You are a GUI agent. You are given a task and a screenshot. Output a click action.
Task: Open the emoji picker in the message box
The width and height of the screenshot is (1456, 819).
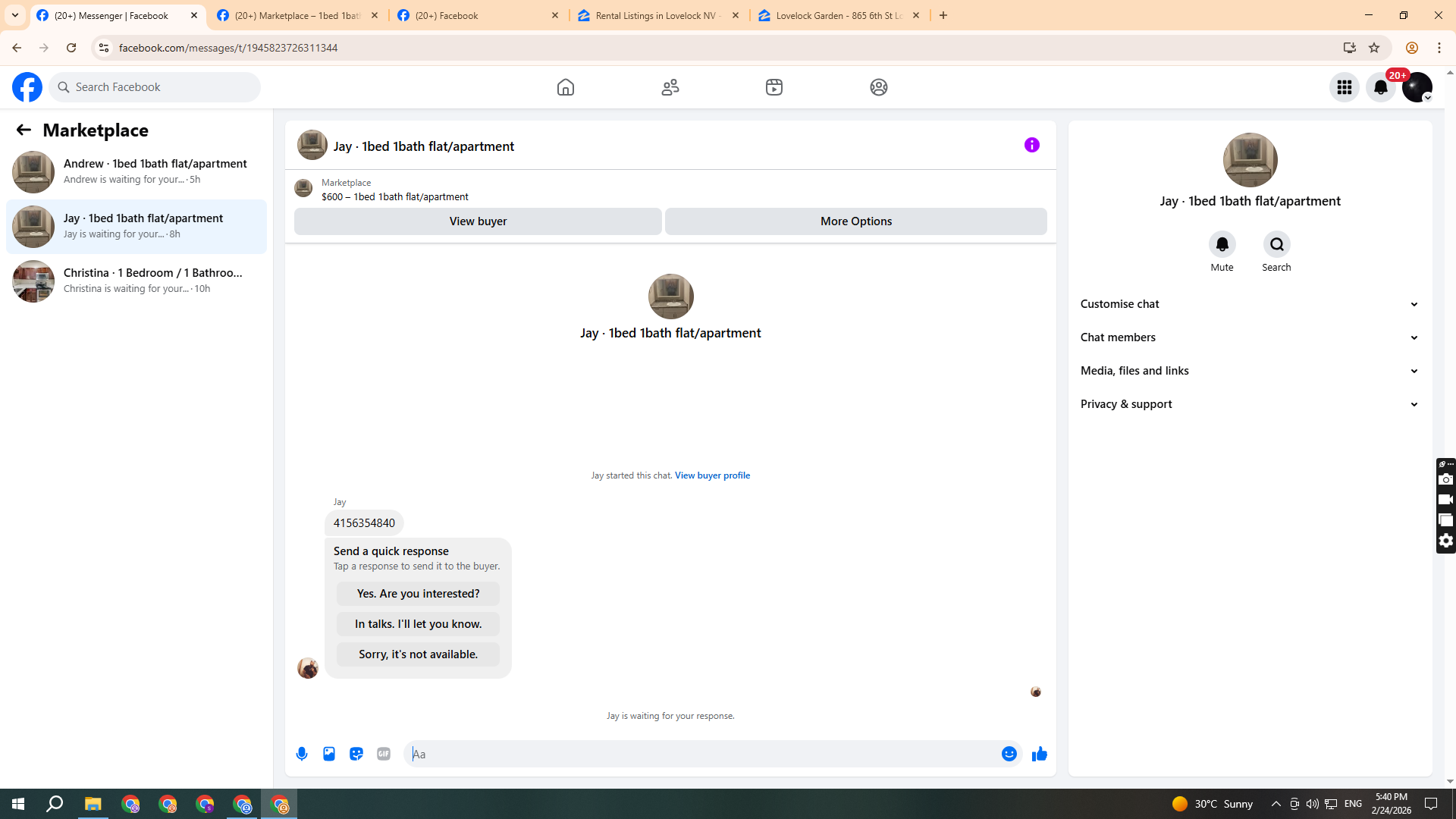[1009, 754]
